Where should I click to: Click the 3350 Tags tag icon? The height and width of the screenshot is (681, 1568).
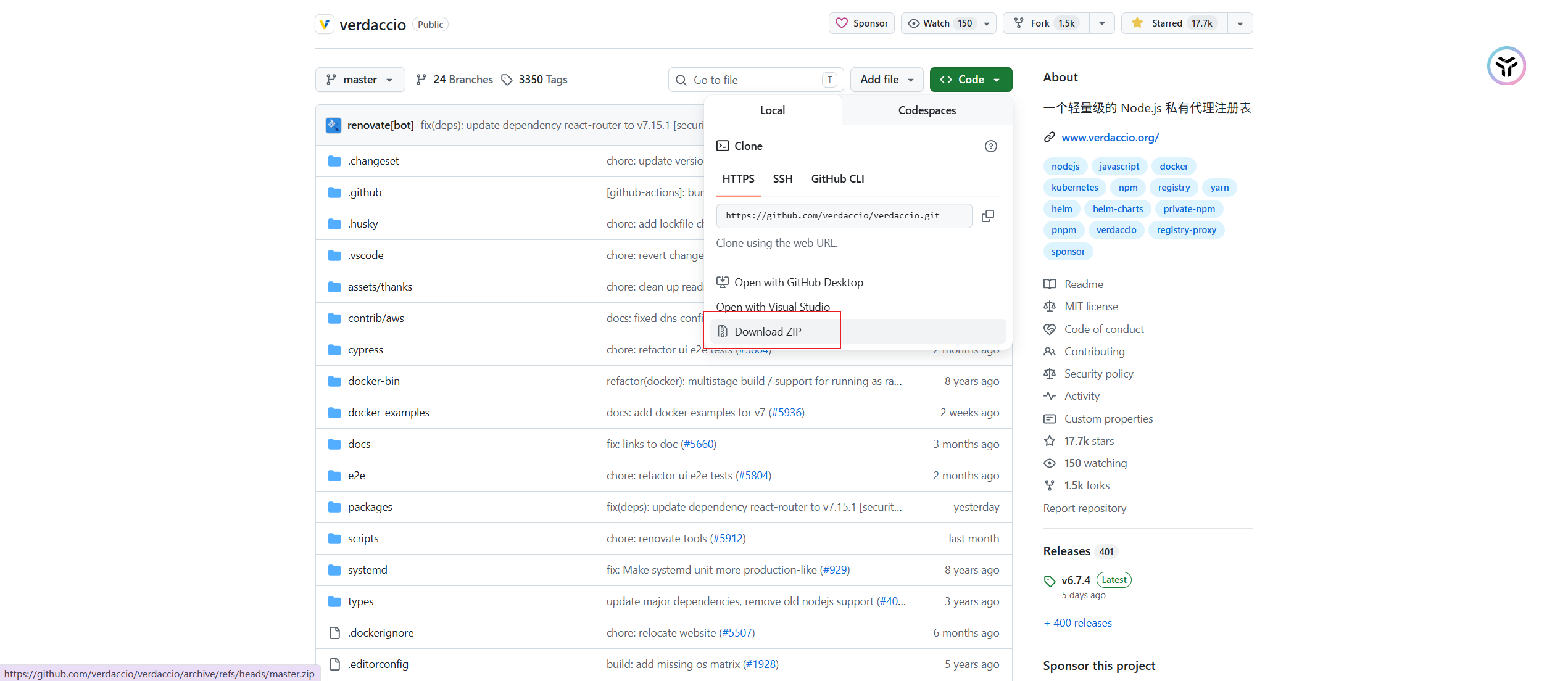click(507, 80)
